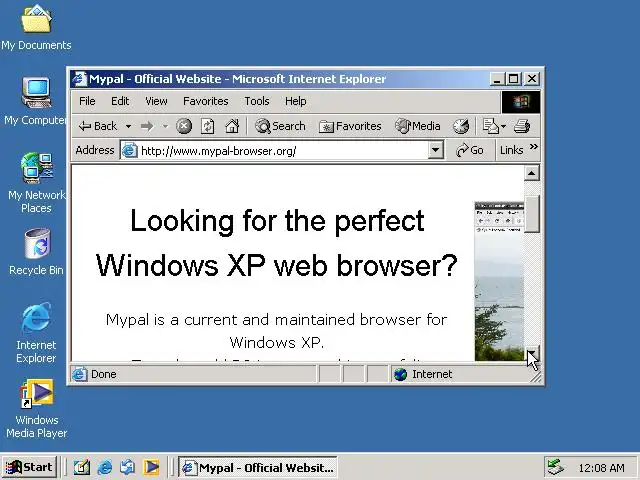The height and width of the screenshot is (480, 640).
Task: Maximize the Internet Explorer window
Action: (514, 79)
